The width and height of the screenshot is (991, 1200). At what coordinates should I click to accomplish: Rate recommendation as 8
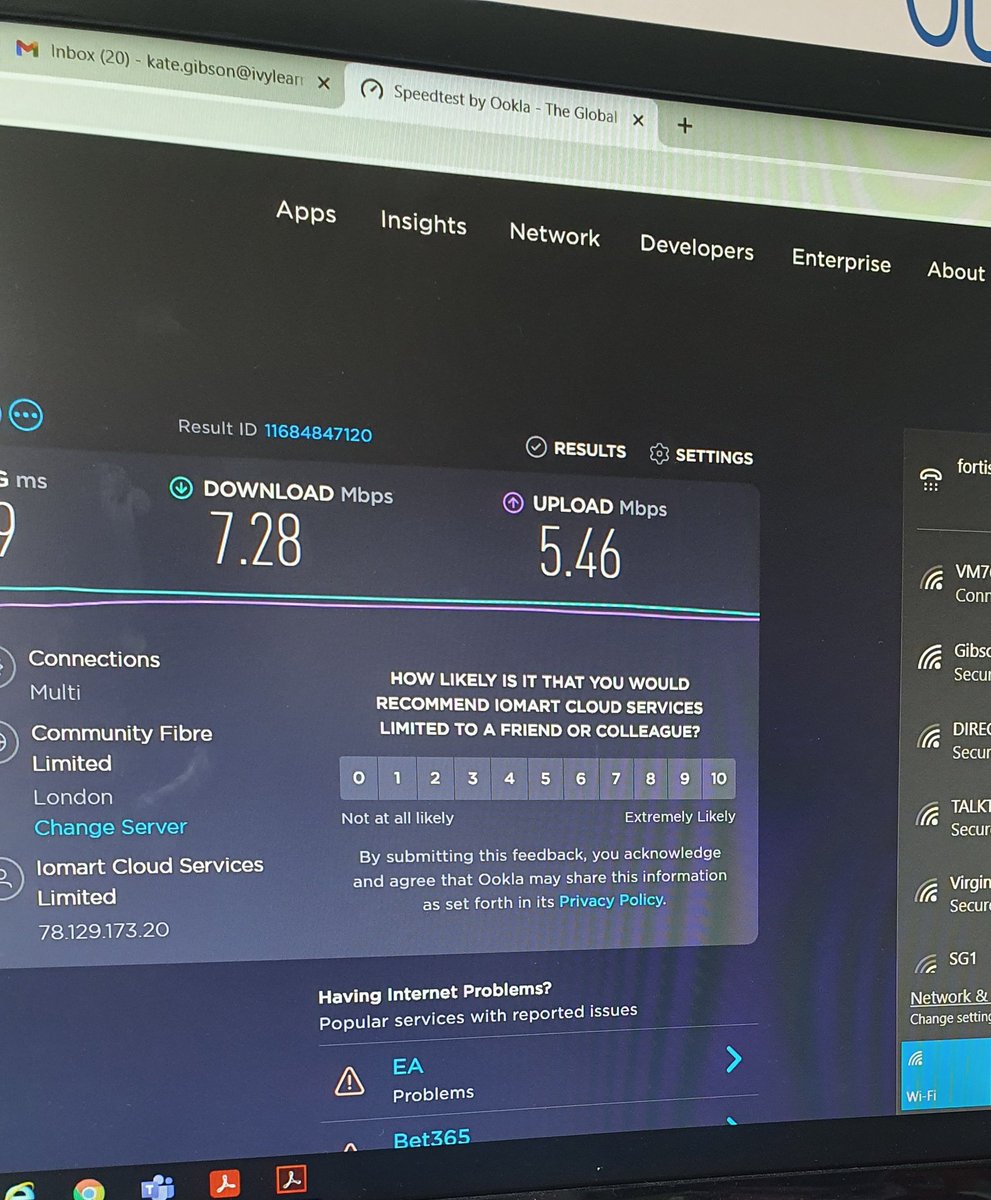click(x=650, y=778)
